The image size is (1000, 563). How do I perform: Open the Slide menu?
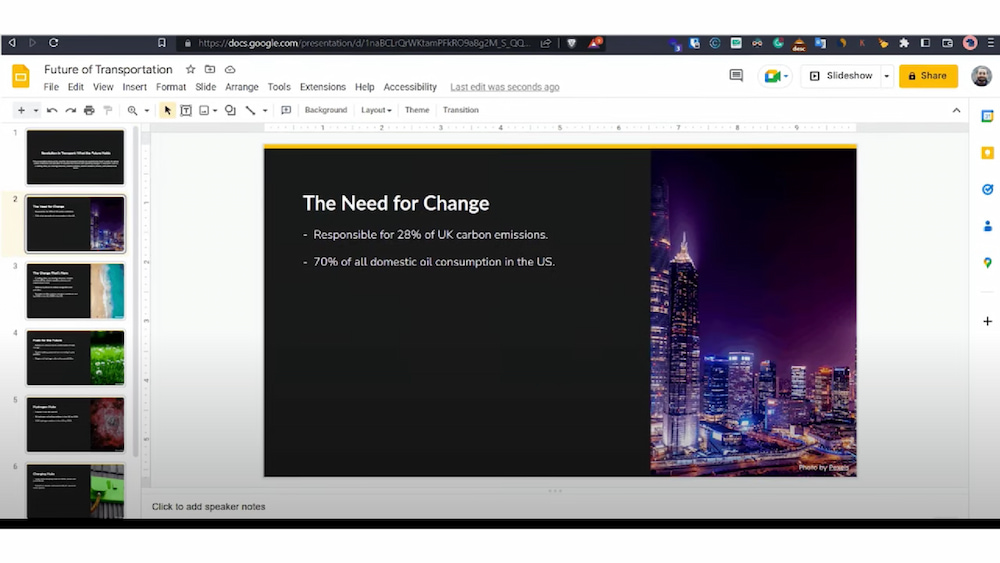pos(205,87)
